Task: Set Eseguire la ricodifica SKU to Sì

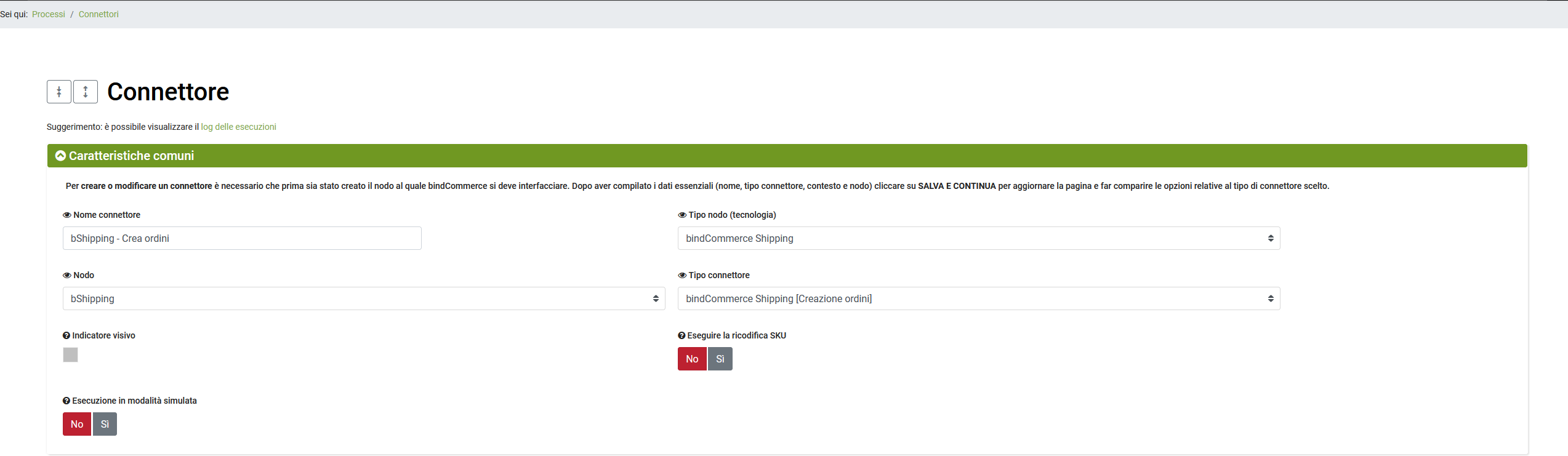Action: tap(720, 359)
